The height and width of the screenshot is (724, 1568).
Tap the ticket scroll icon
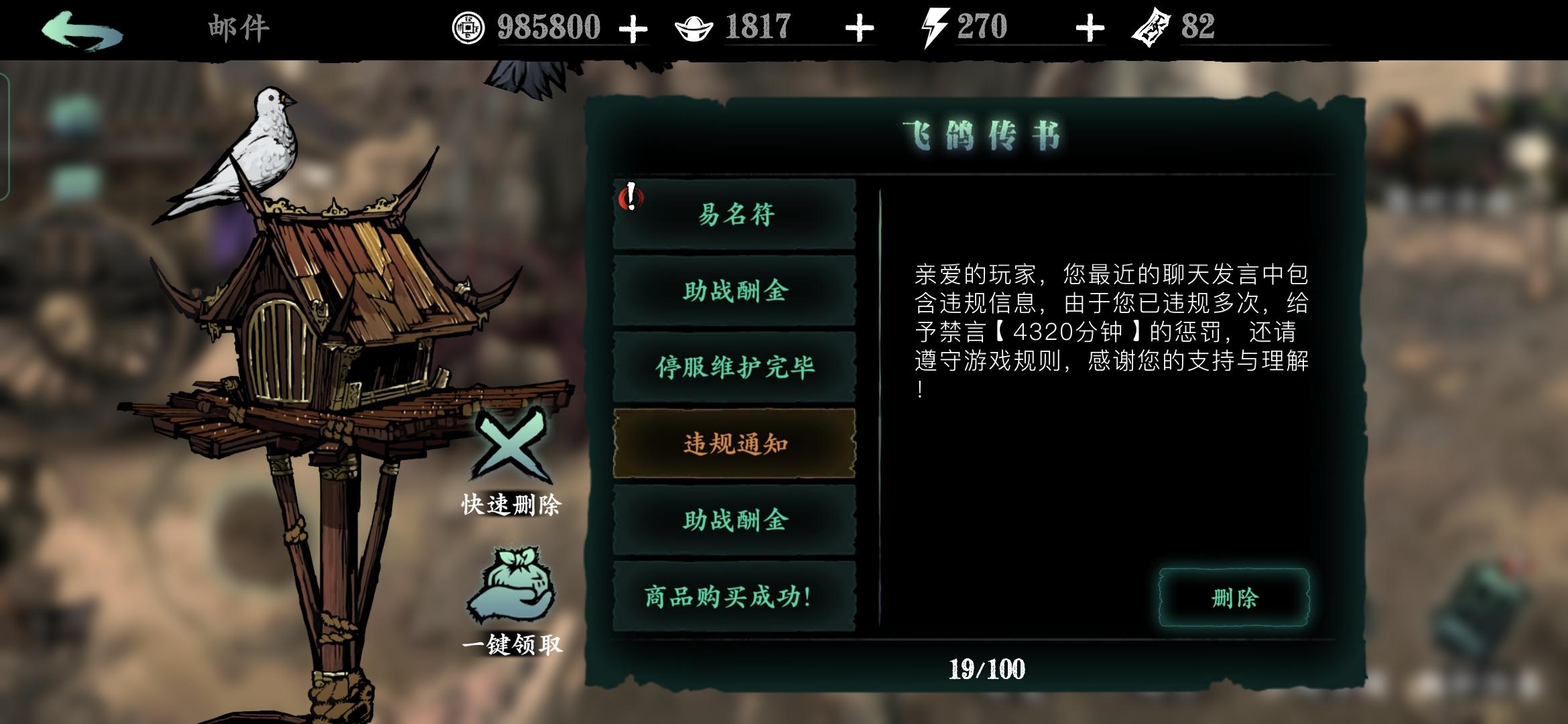tap(1151, 28)
